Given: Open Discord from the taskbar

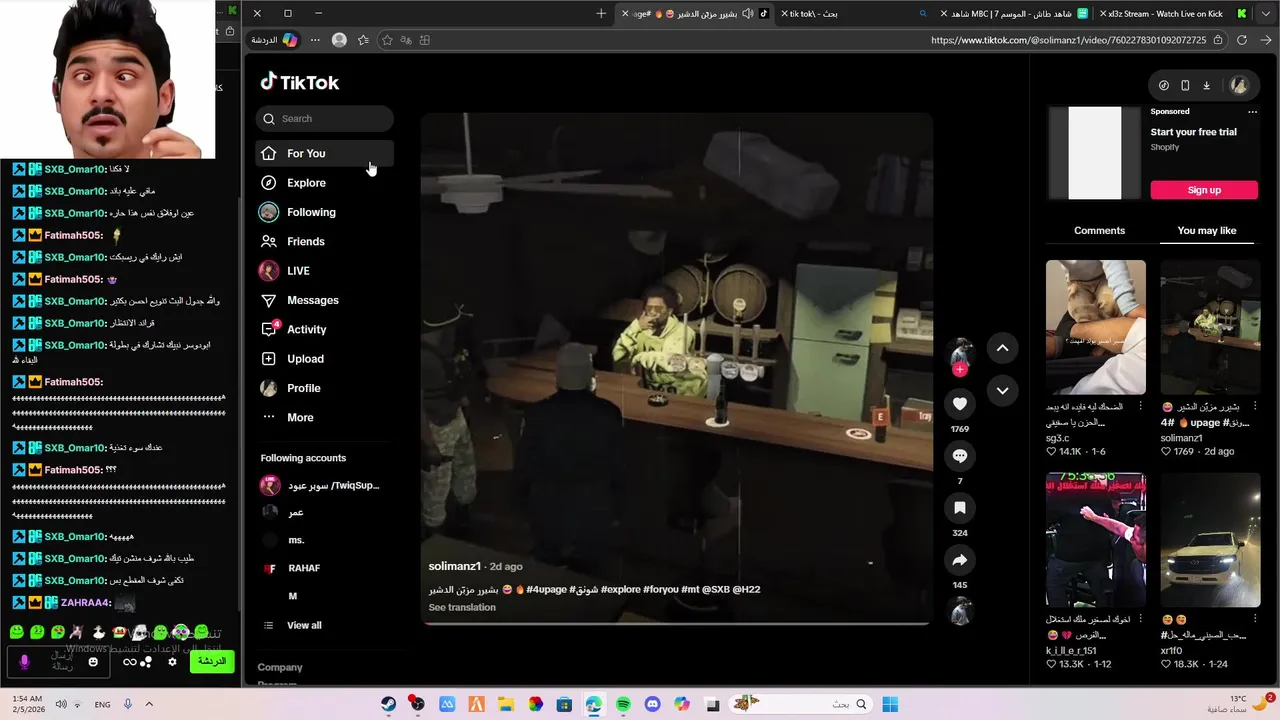Looking at the screenshot, I should pos(653,704).
